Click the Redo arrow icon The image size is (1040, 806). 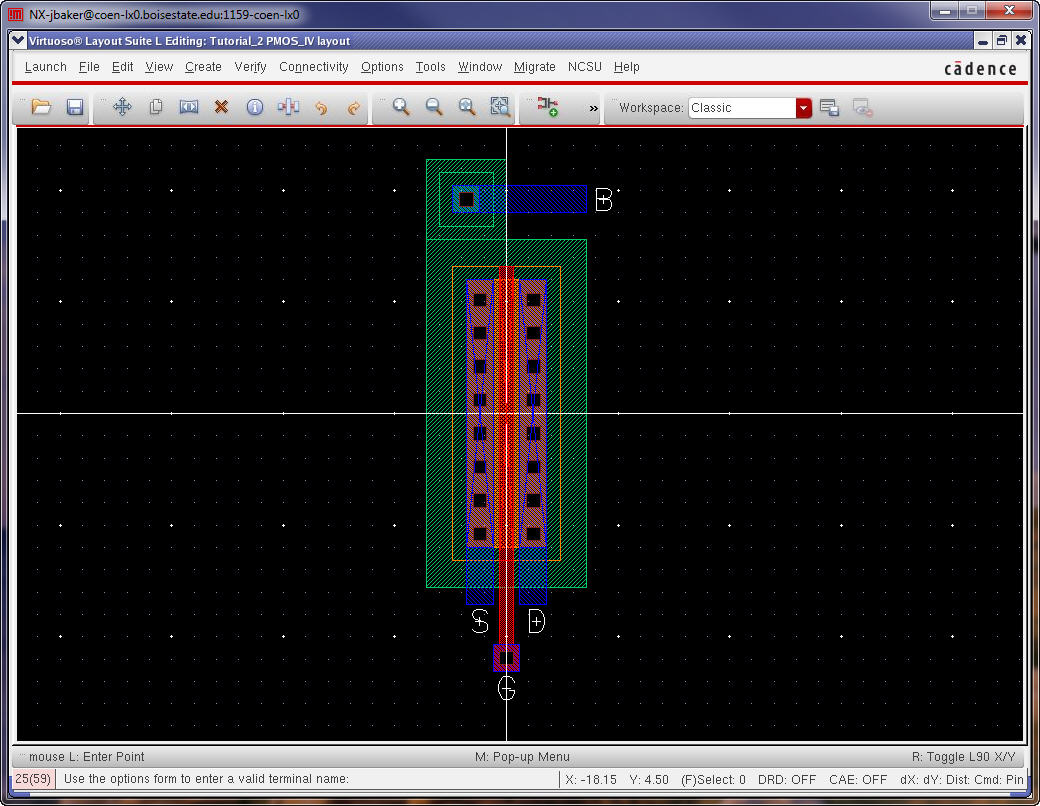tap(353, 107)
